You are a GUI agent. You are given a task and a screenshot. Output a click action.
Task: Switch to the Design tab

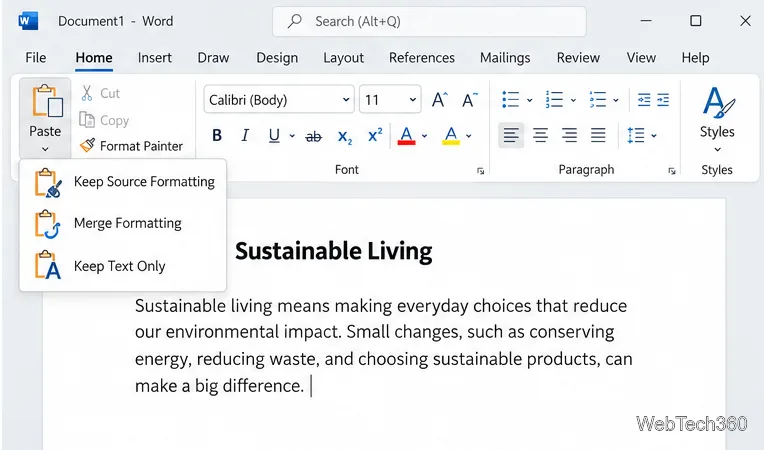click(x=277, y=58)
